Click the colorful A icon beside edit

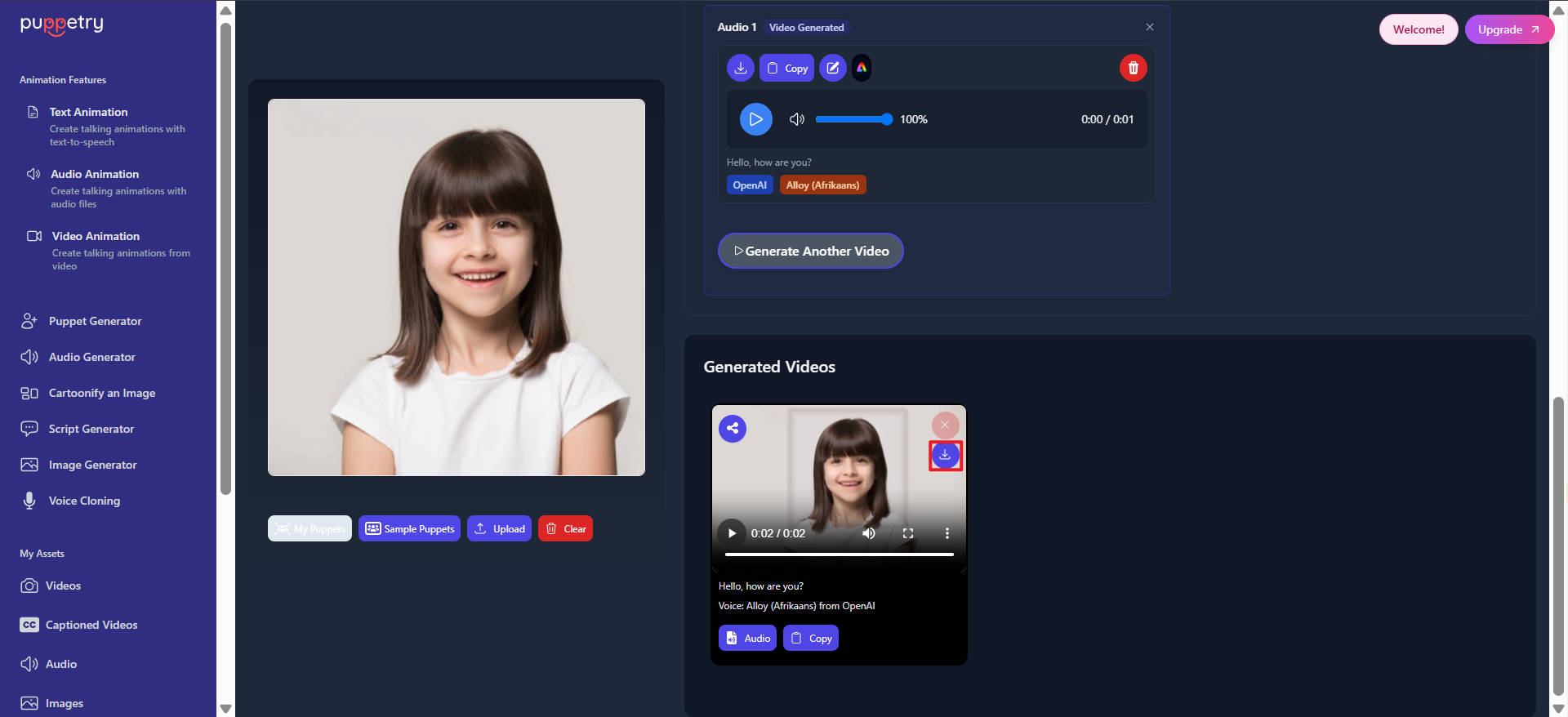click(862, 68)
